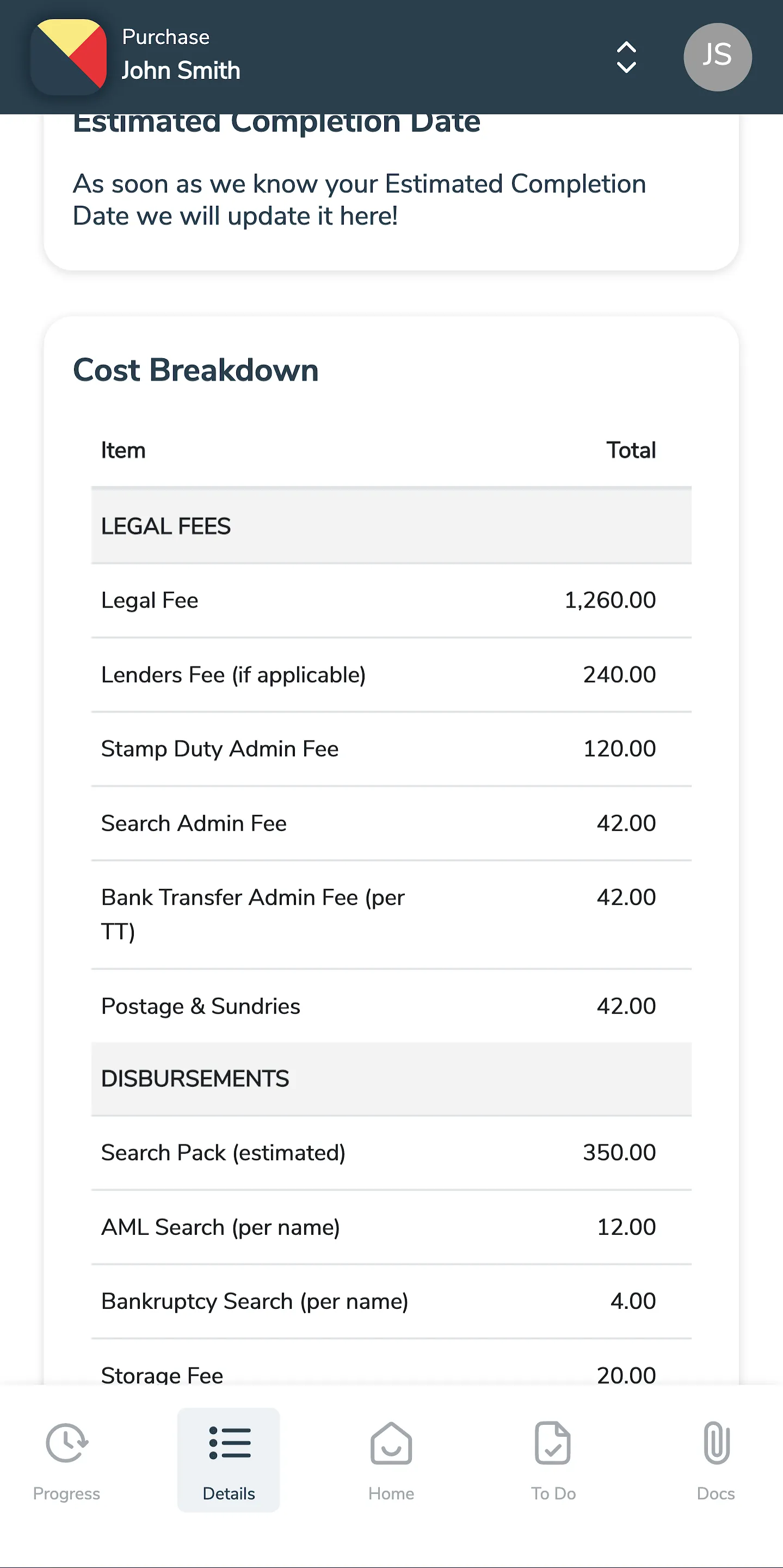Expand the case switcher chevrons
This screenshot has width=783, height=1568.
coord(626,57)
